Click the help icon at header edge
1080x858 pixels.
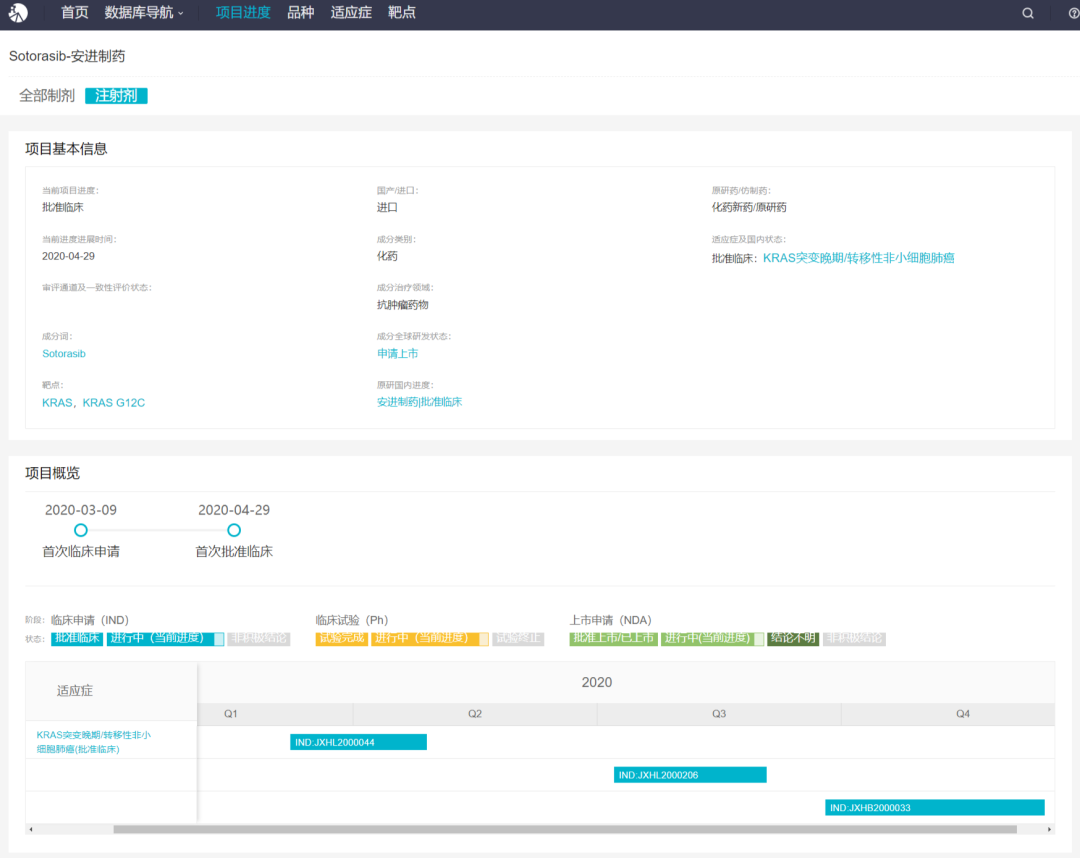tap(1074, 13)
